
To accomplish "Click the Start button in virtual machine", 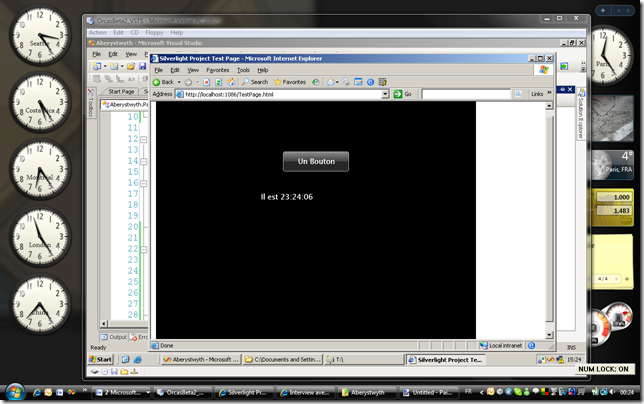I will pyautogui.click(x=101, y=360).
